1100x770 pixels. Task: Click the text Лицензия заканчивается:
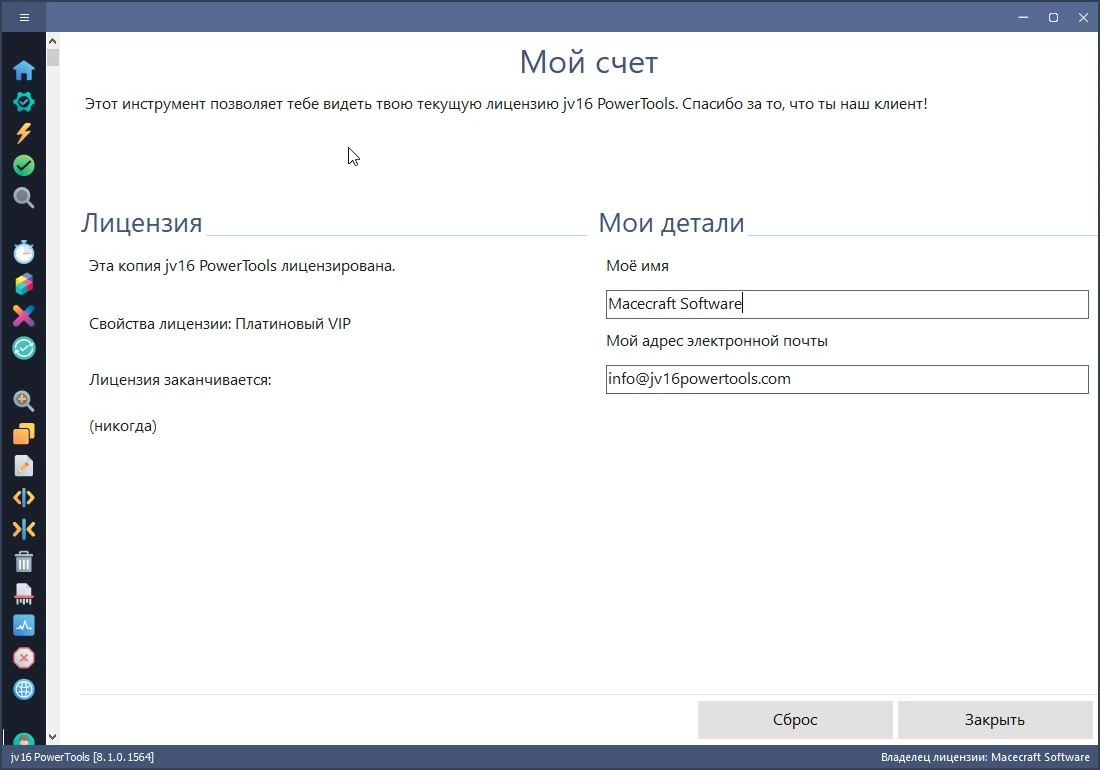[180, 380]
